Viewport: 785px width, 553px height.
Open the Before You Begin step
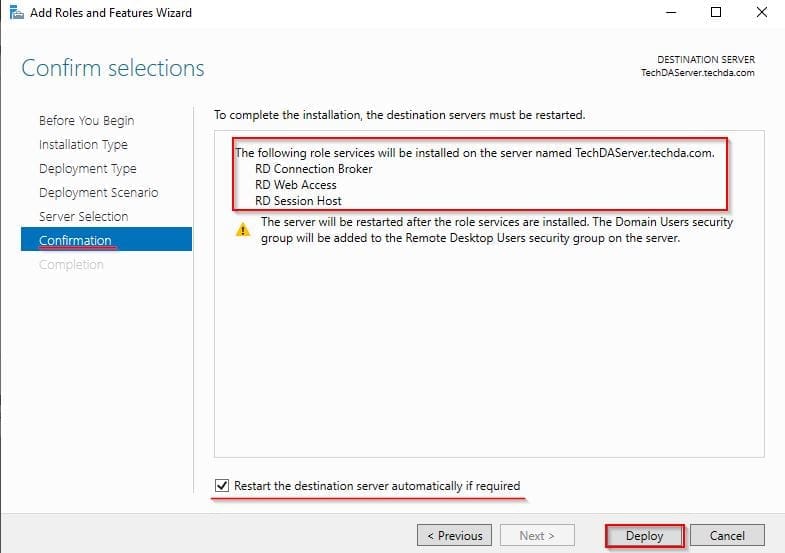[x=86, y=121]
